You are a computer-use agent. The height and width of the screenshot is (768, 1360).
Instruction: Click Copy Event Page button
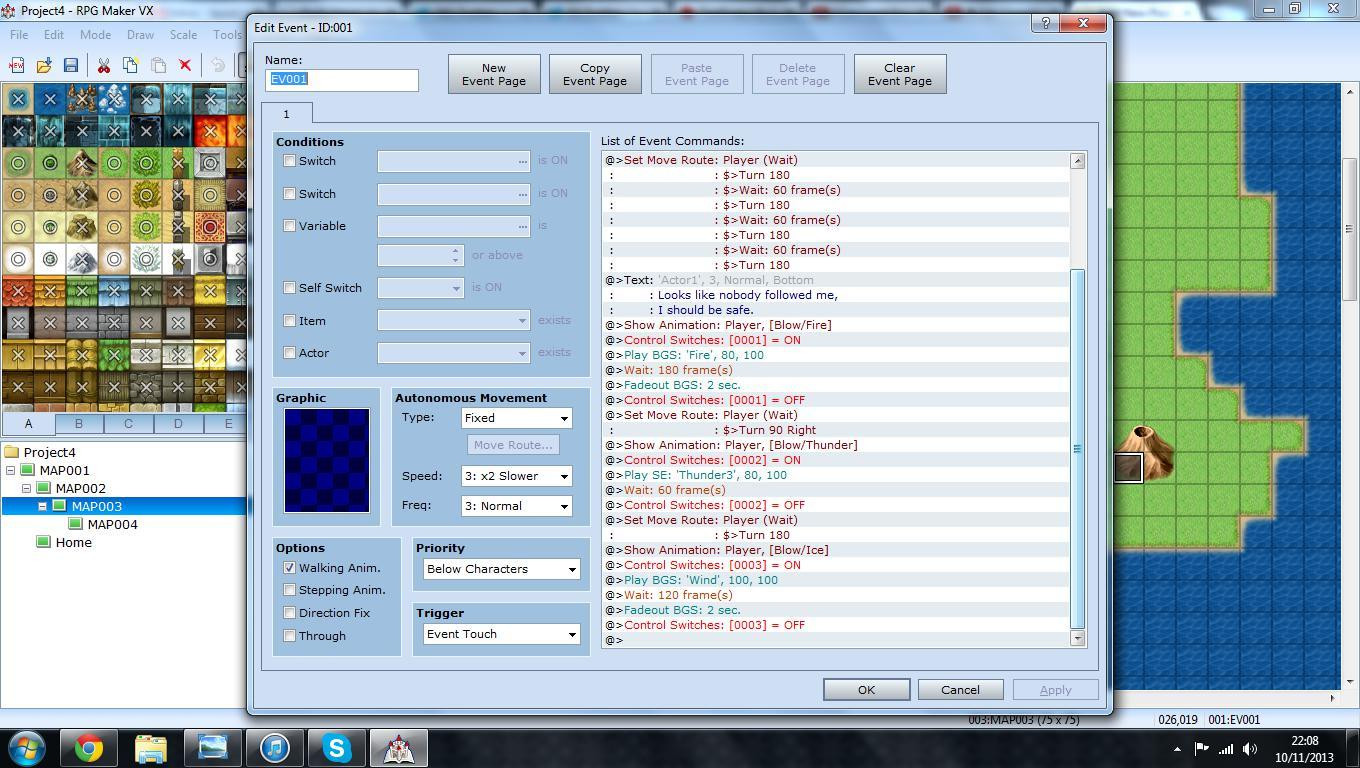point(595,75)
